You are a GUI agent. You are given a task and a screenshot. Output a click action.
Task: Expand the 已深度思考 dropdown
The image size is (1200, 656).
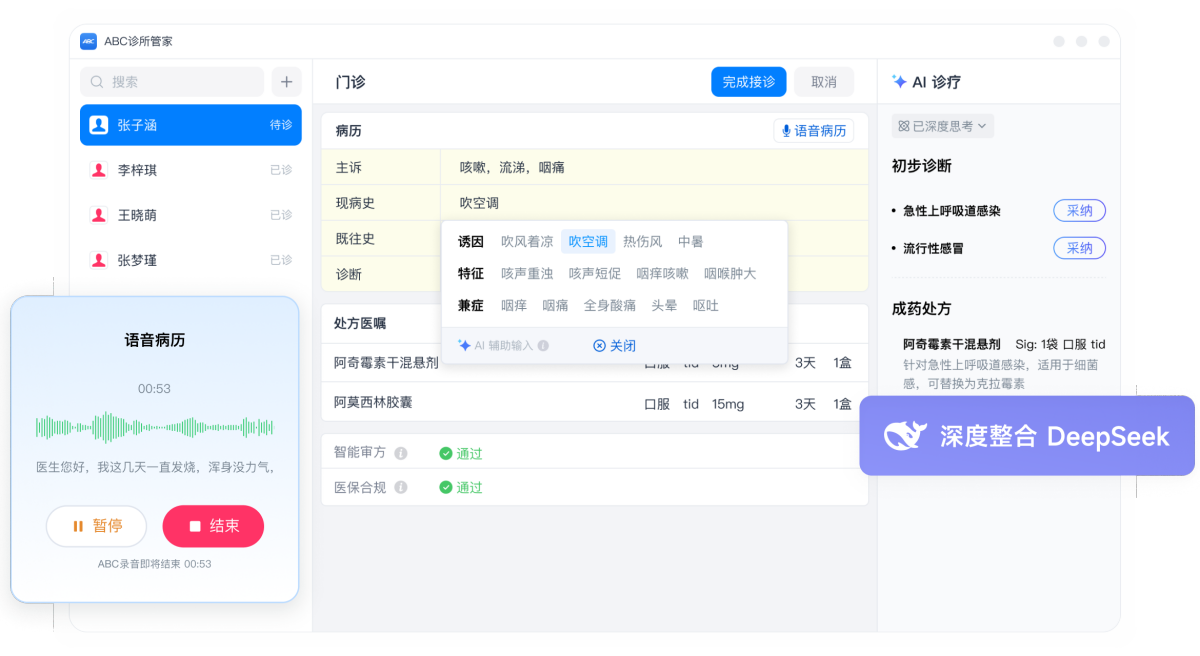[x=942, y=126]
